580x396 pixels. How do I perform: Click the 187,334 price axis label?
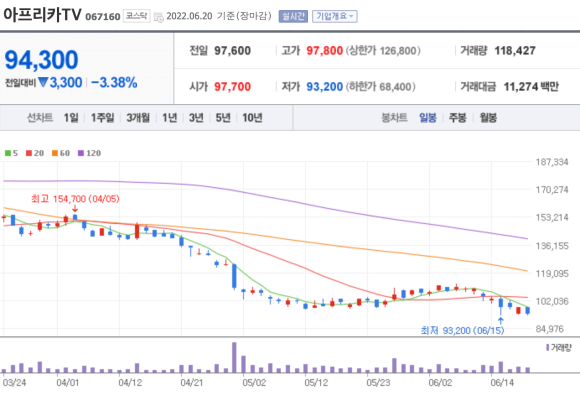[x=552, y=162]
